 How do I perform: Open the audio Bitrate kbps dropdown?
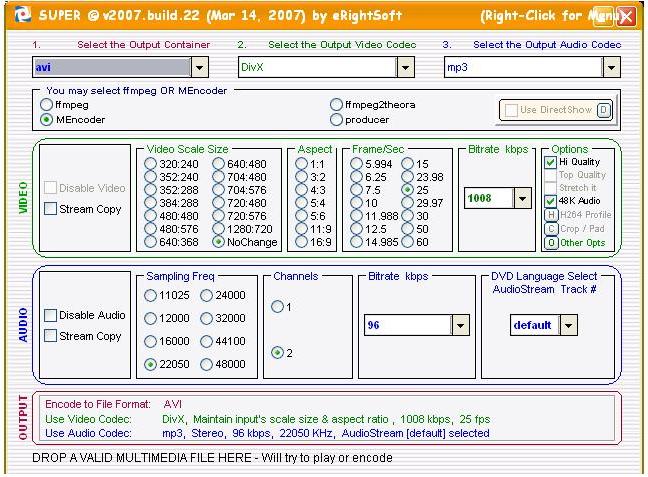click(x=460, y=325)
